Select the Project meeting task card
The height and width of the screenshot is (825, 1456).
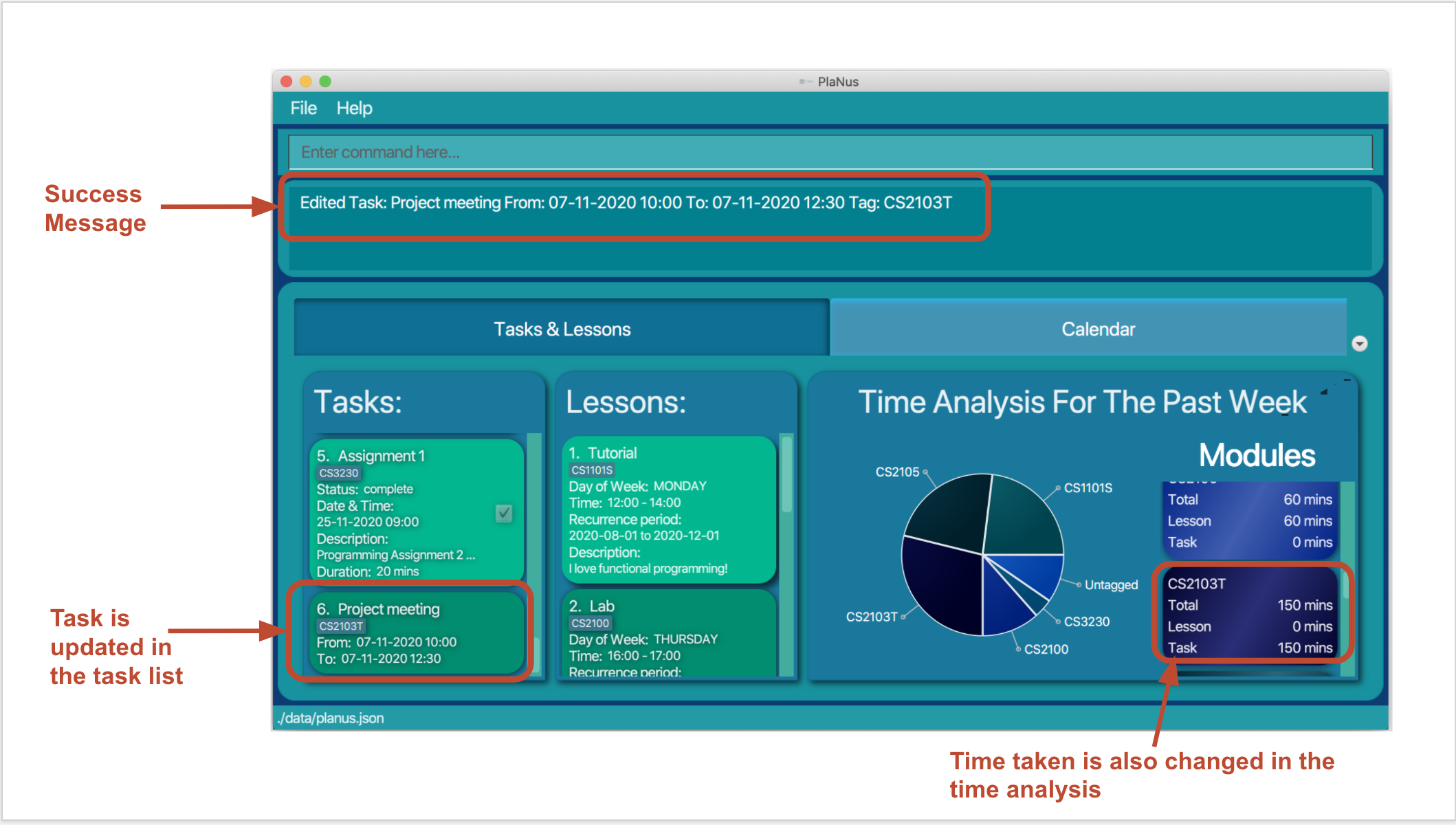[417, 633]
